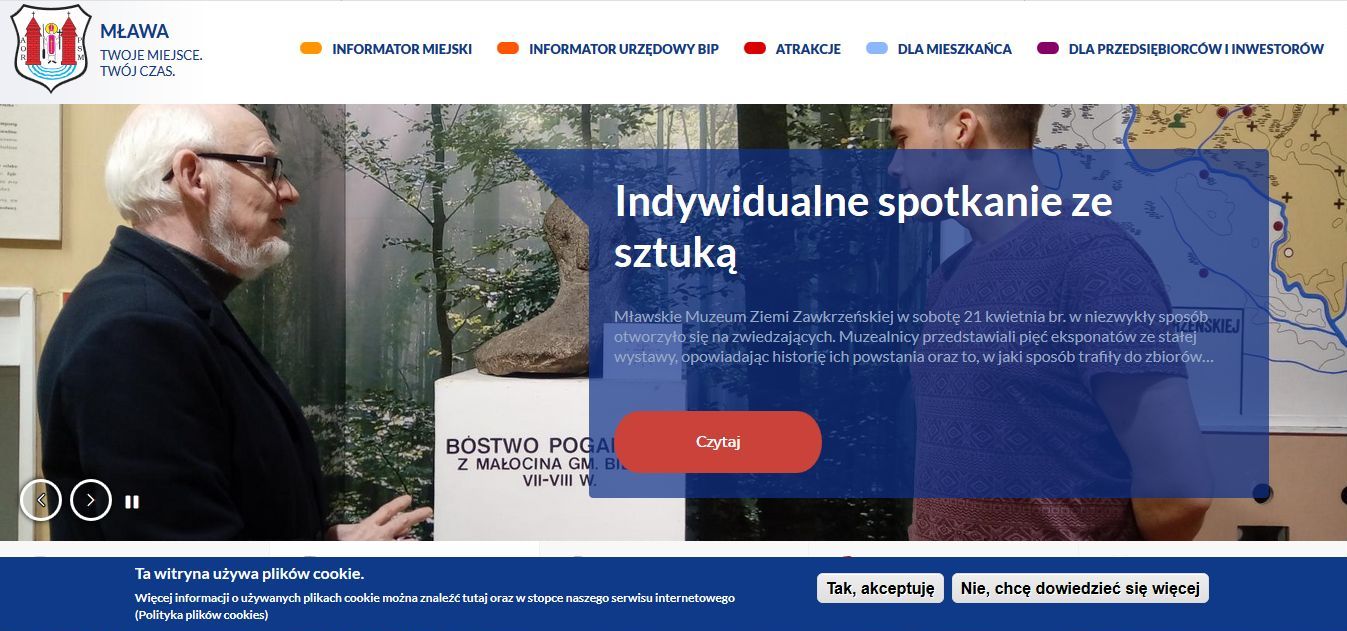This screenshot has width=1347, height=631.
Task: Open the Informator Miejski menu
Action: tap(402, 49)
